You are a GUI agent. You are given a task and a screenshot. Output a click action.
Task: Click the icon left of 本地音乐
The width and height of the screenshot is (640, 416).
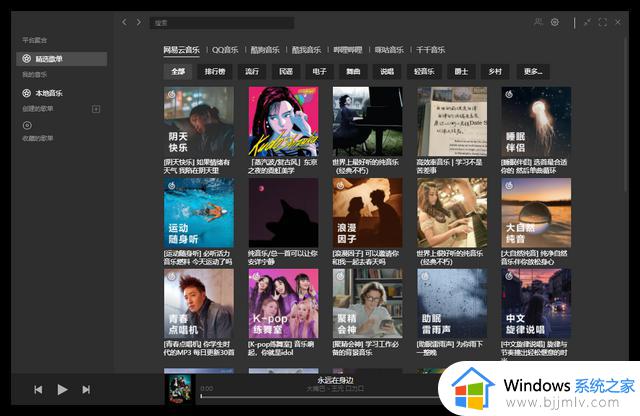click(x=27, y=93)
